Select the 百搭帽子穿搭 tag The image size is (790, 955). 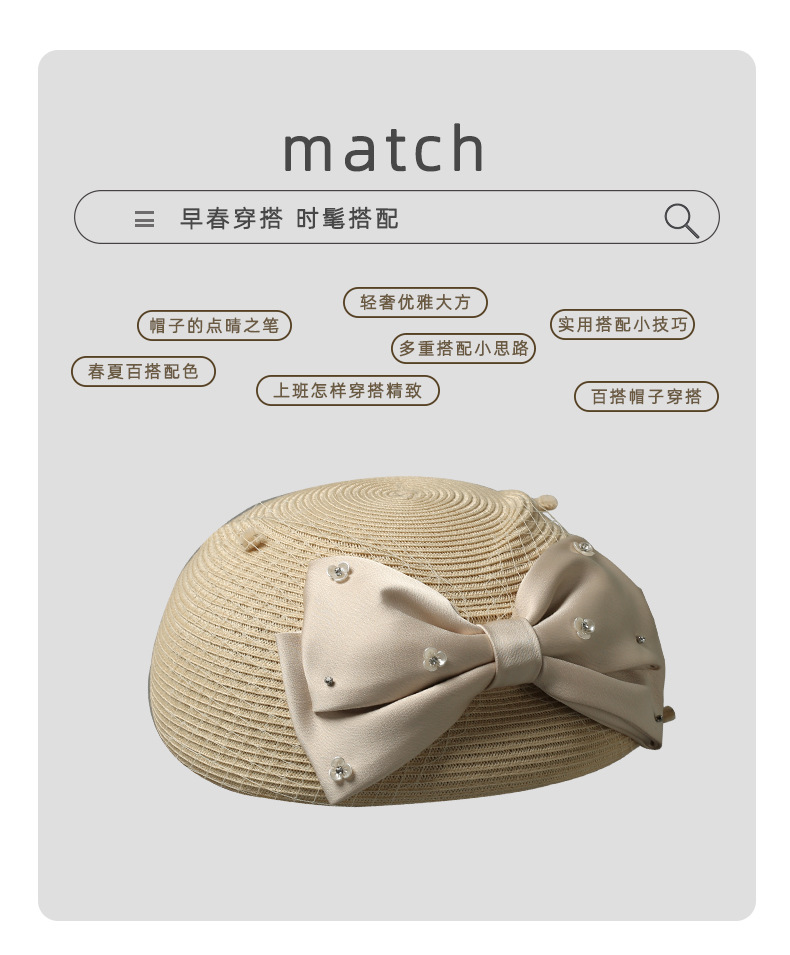[x=647, y=396]
